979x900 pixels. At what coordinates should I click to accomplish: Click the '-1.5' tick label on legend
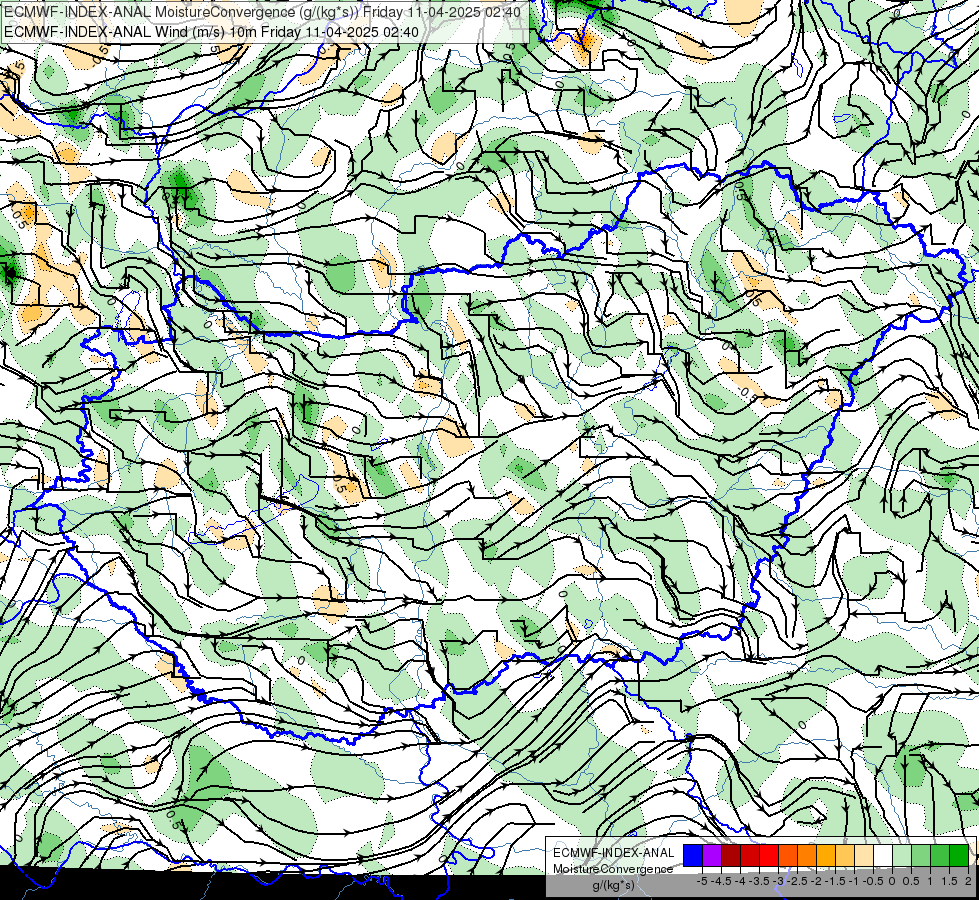tap(835, 881)
